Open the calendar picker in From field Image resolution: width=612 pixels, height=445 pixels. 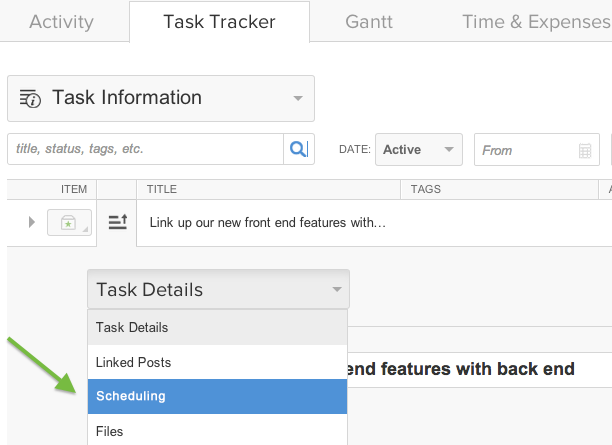coord(585,150)
